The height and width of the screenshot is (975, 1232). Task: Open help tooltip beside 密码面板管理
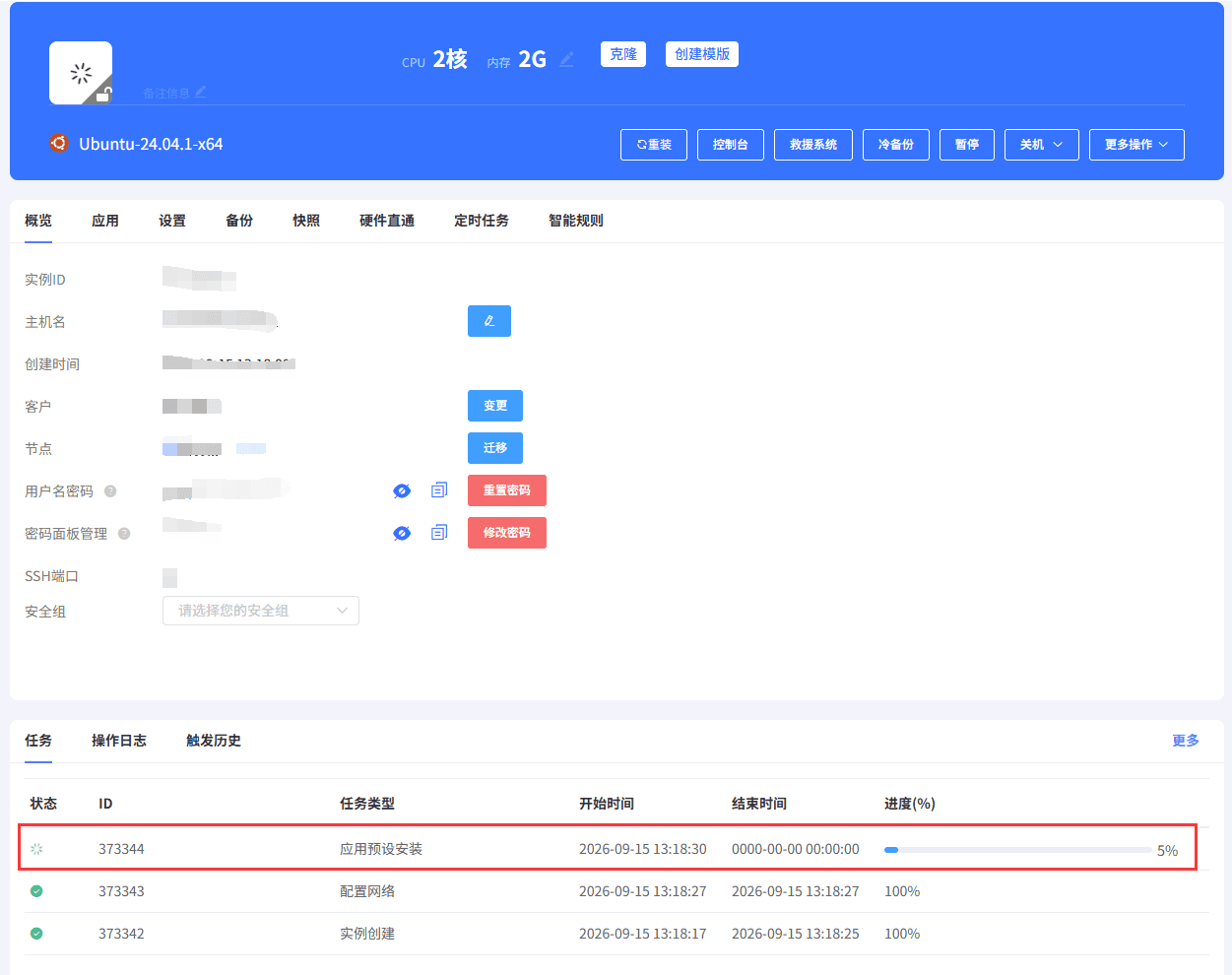[124, 534]
